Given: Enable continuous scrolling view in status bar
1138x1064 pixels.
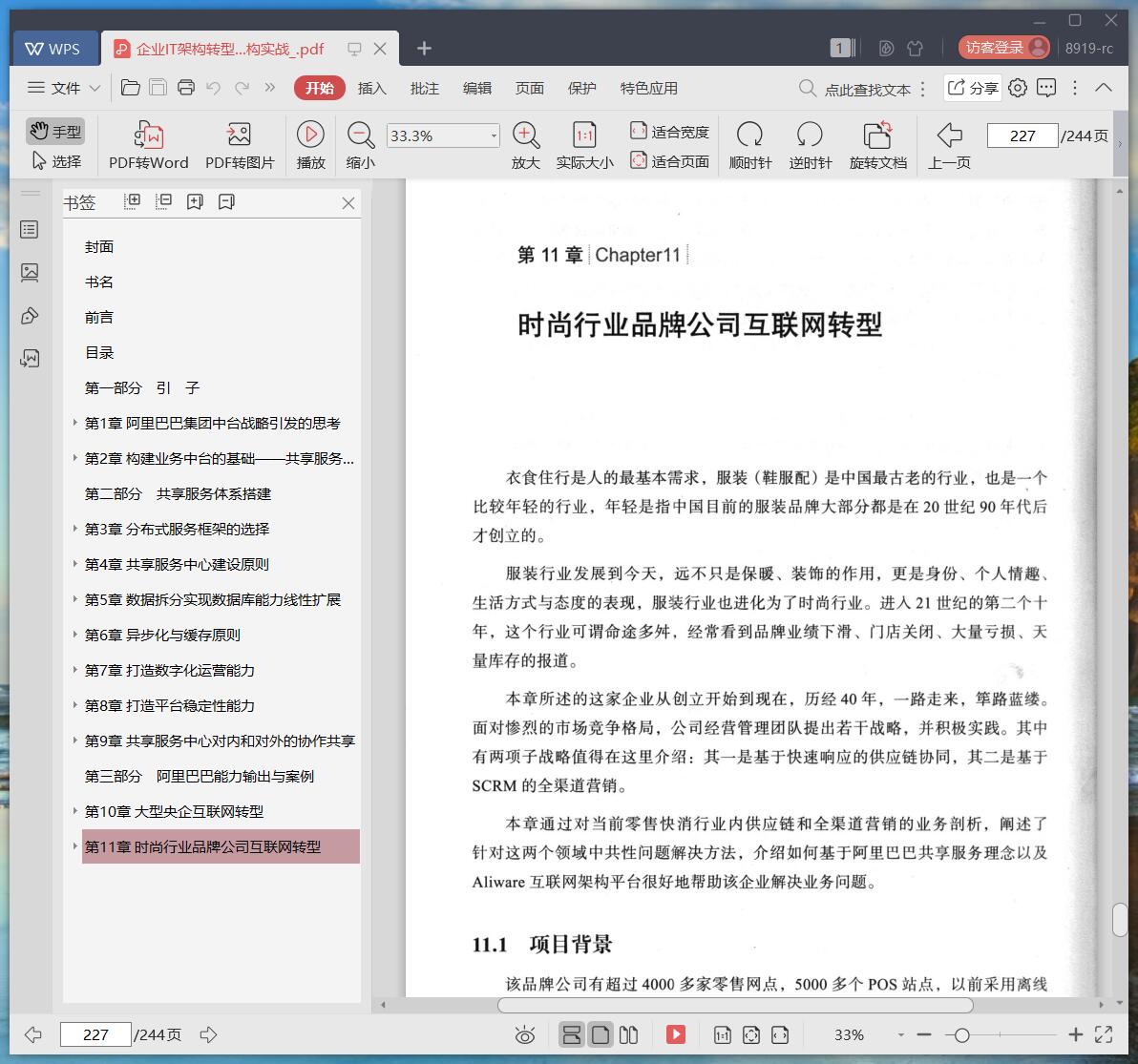Looking at the screenshot, I should [571, 1035].
